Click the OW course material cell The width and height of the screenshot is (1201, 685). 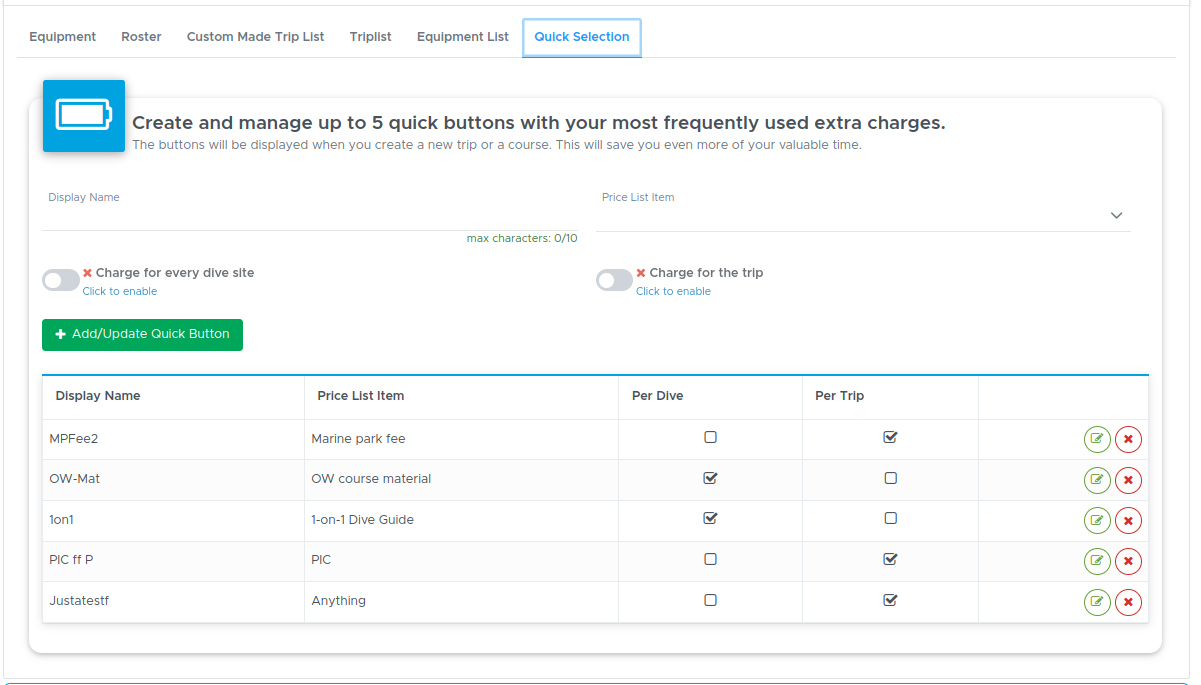(x=461, y=479)
